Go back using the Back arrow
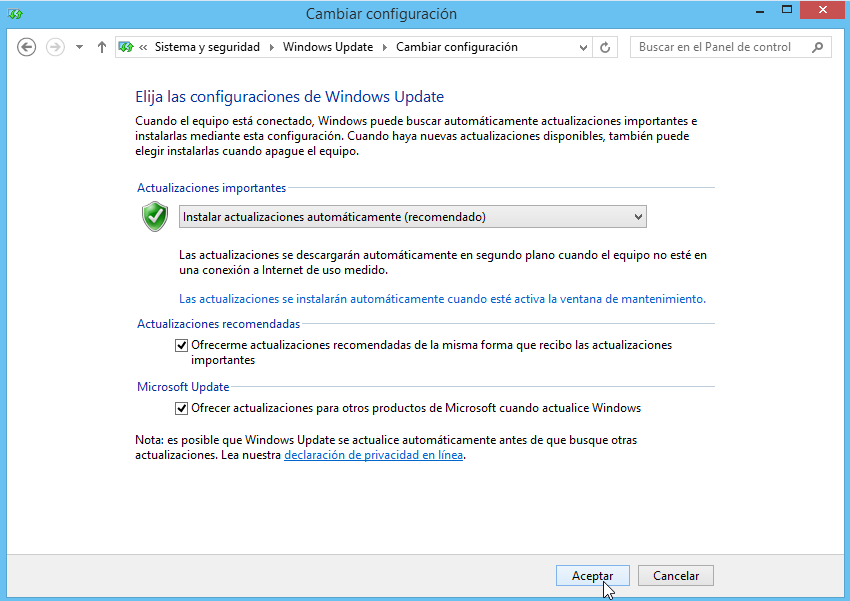Image resolution: width=850 pixels, height=601 pixels. click(27, 47)
